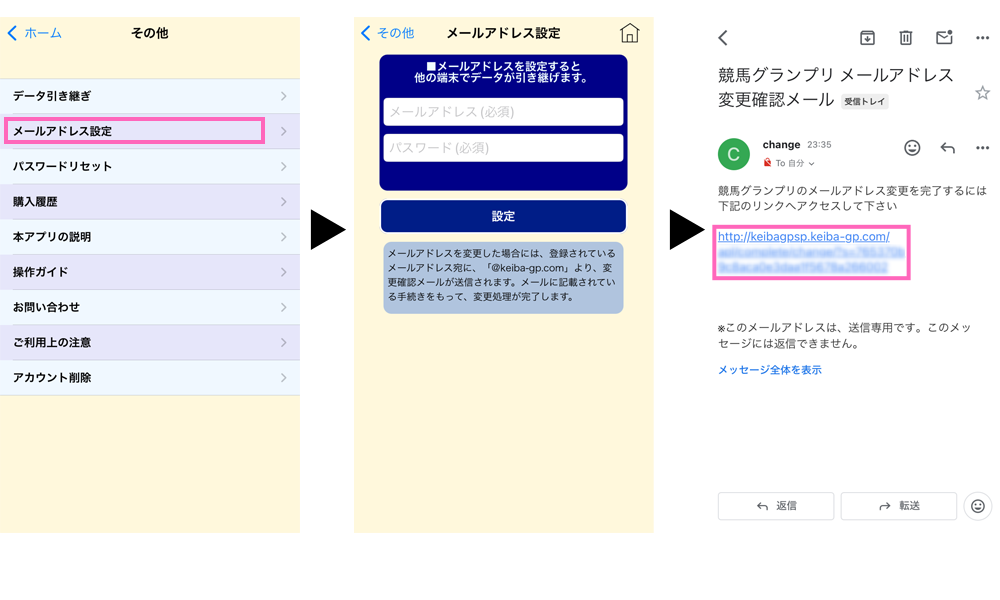Image resolution: width=1000 pixels, height=600 pixels.
Task: Click the 返信 reply button
Action: point(776,506)
